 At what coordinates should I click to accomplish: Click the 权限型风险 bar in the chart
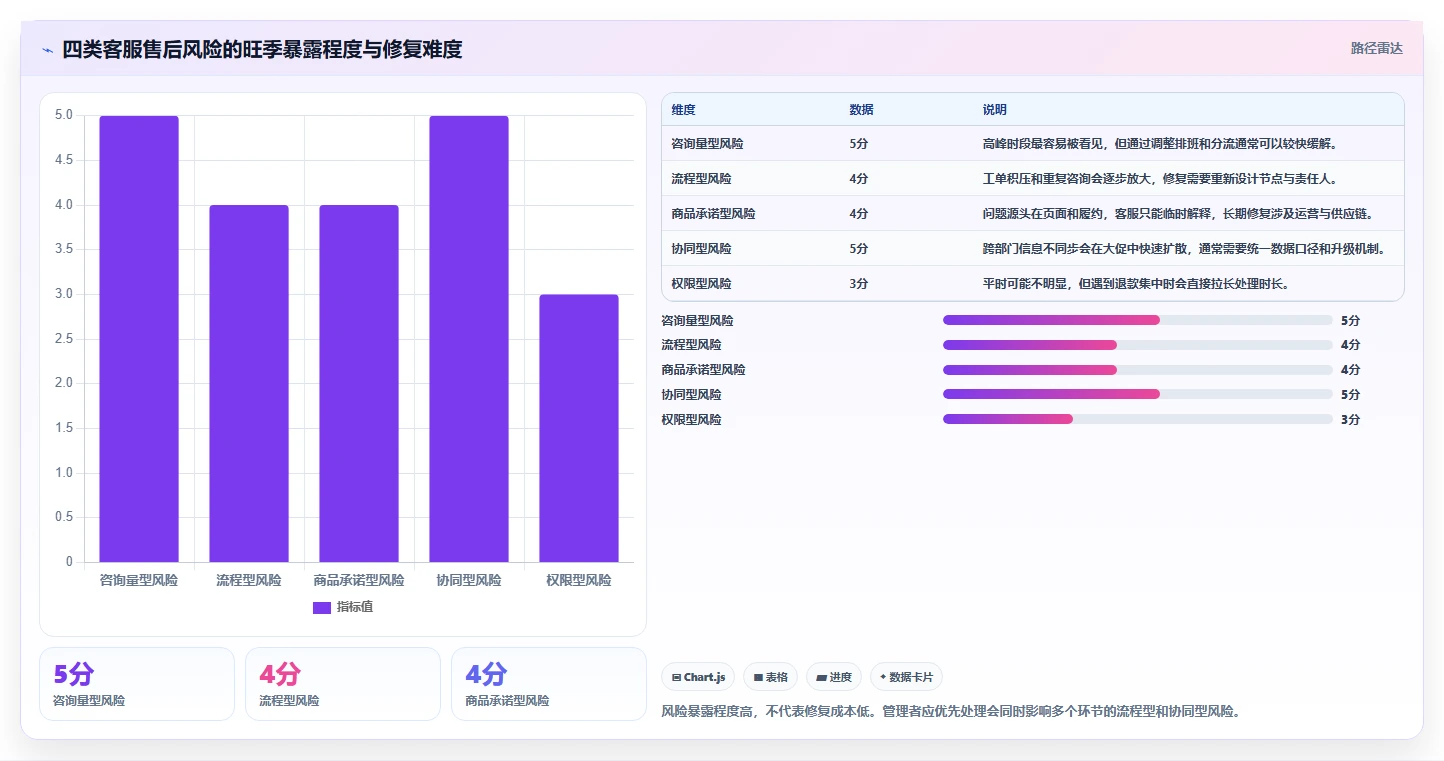(x=579, y=428)
